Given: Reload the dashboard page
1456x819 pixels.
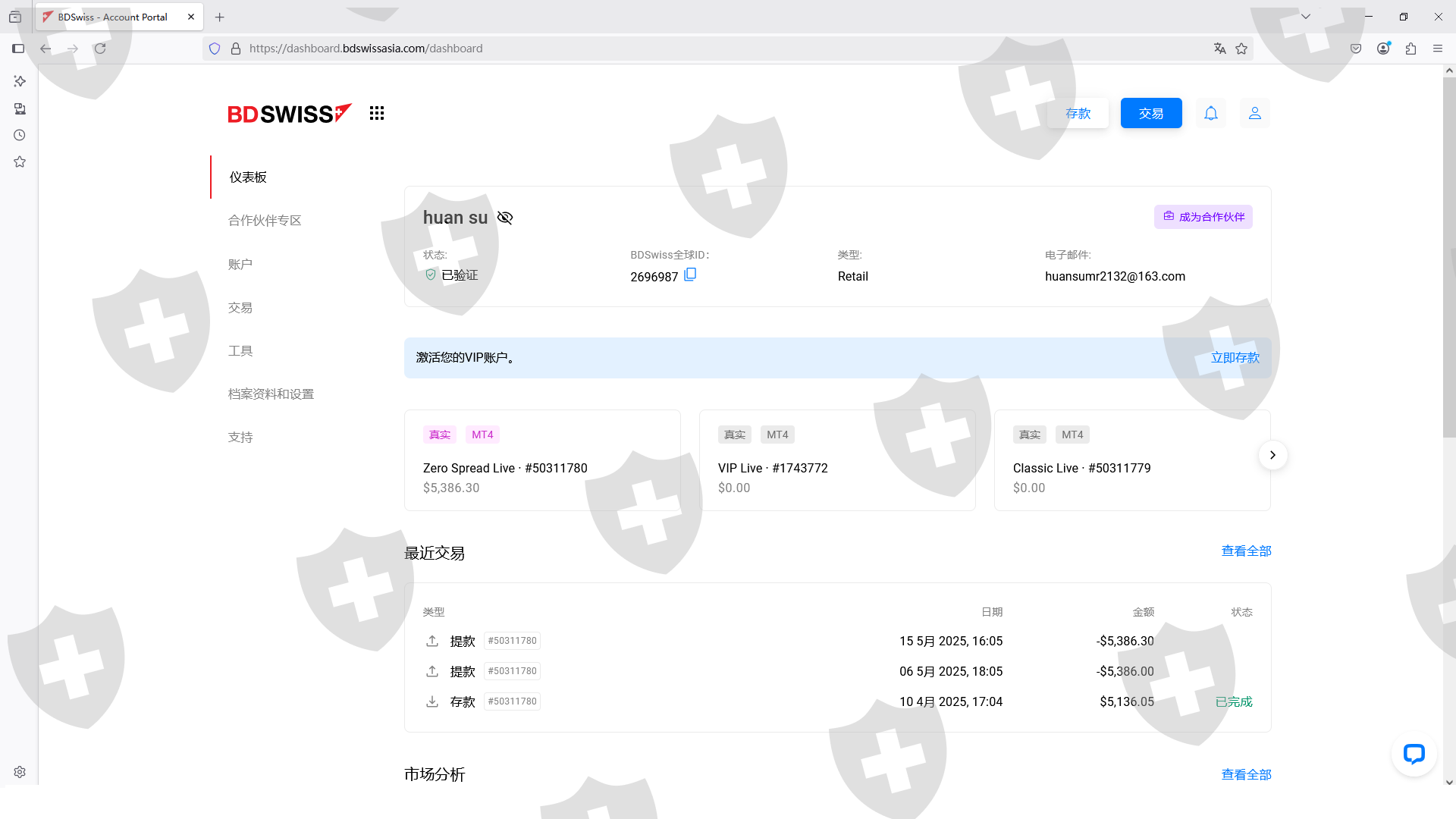Looking at the screenshot, I should pos(100,49).
